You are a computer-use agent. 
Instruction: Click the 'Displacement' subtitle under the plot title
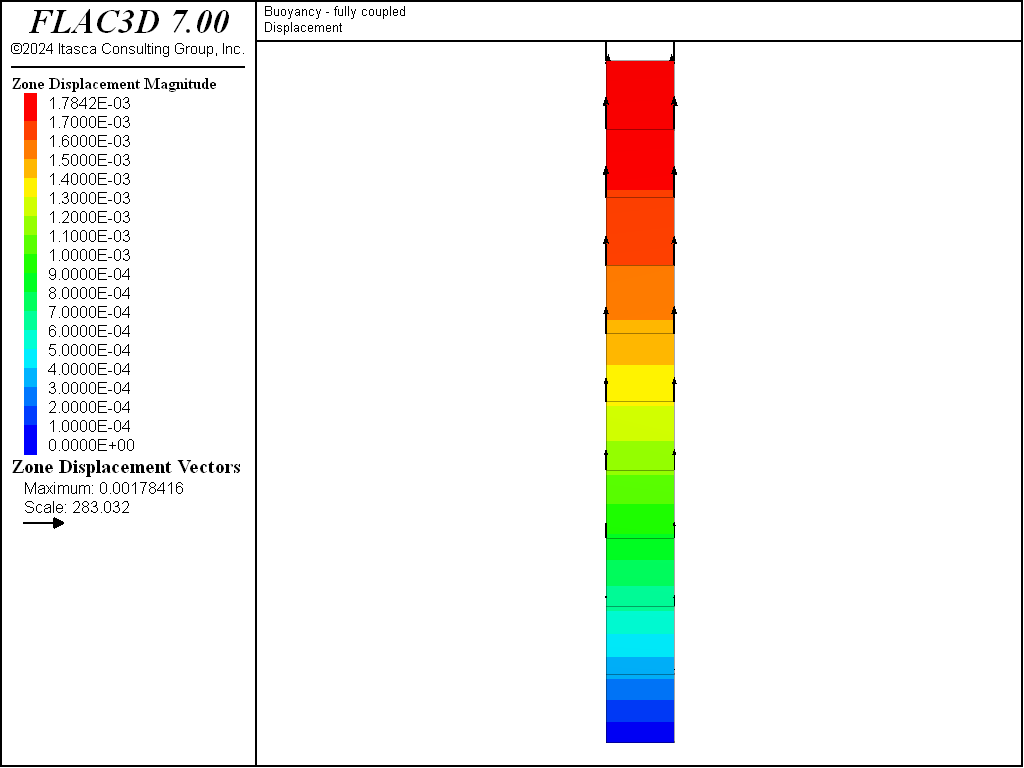[303, 27]
